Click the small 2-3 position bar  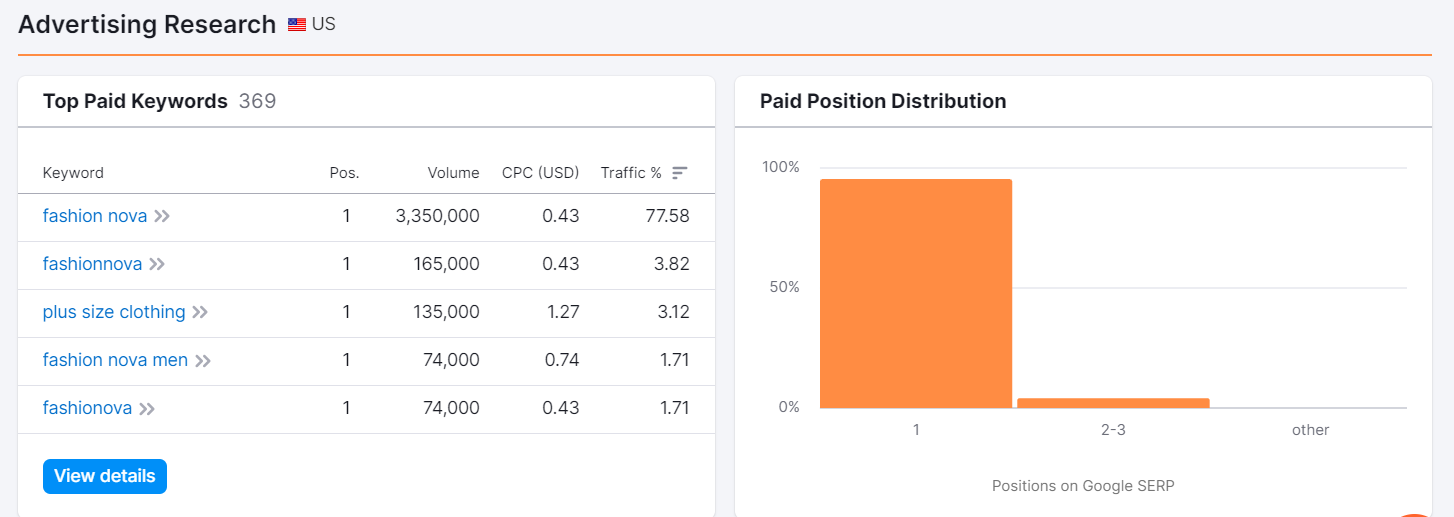[x=1113, y=403]
